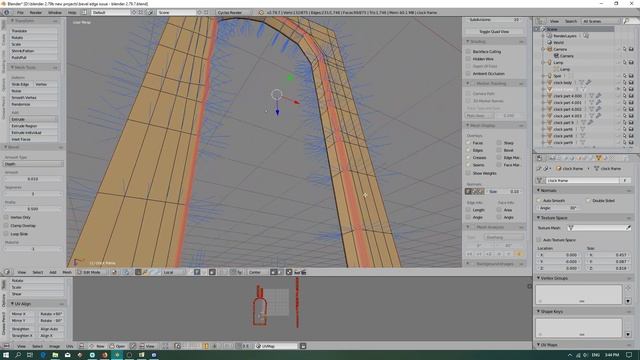Click mesh name field clock frame

(583, 180)
